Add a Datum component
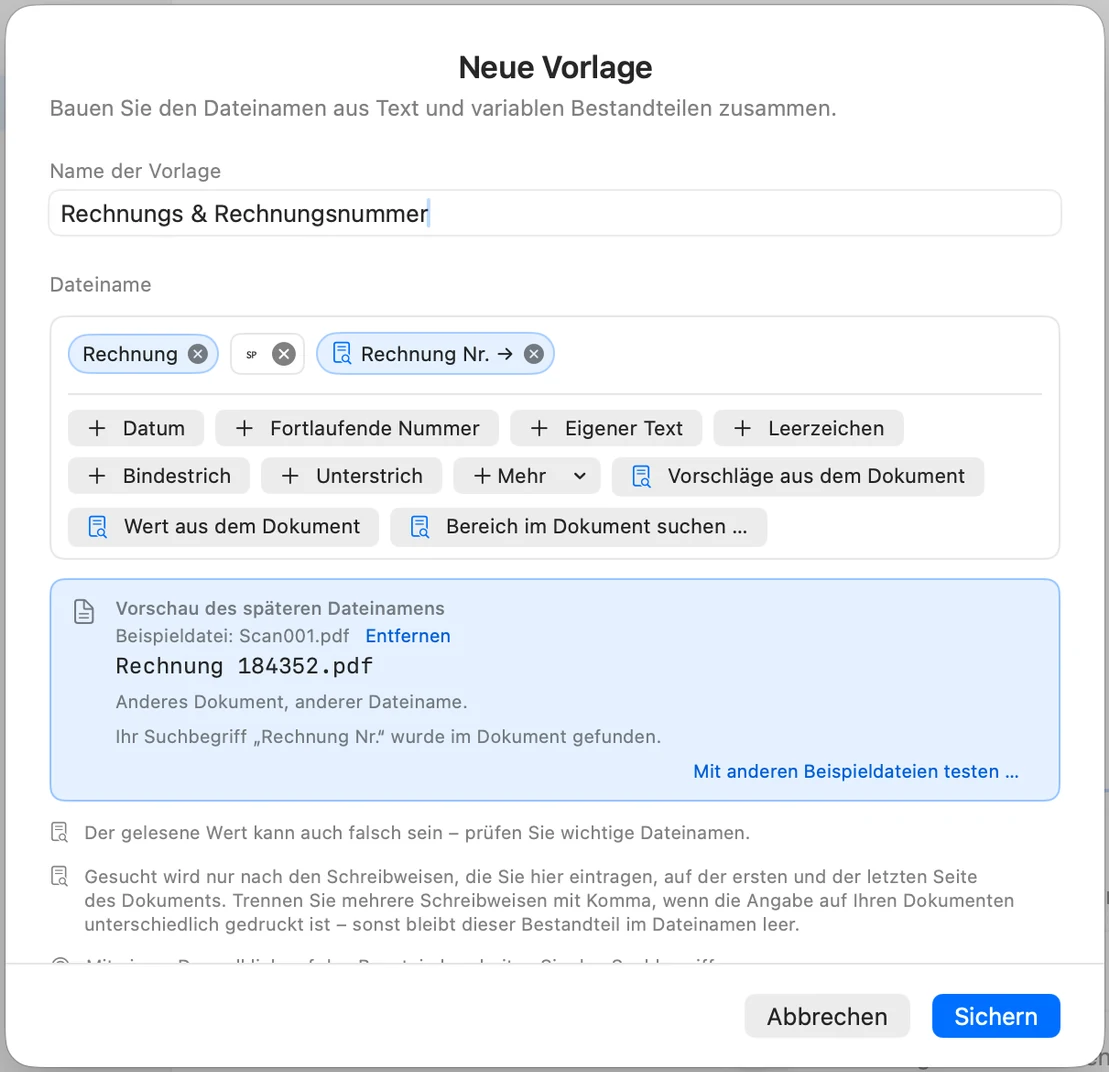 point(136,428)
